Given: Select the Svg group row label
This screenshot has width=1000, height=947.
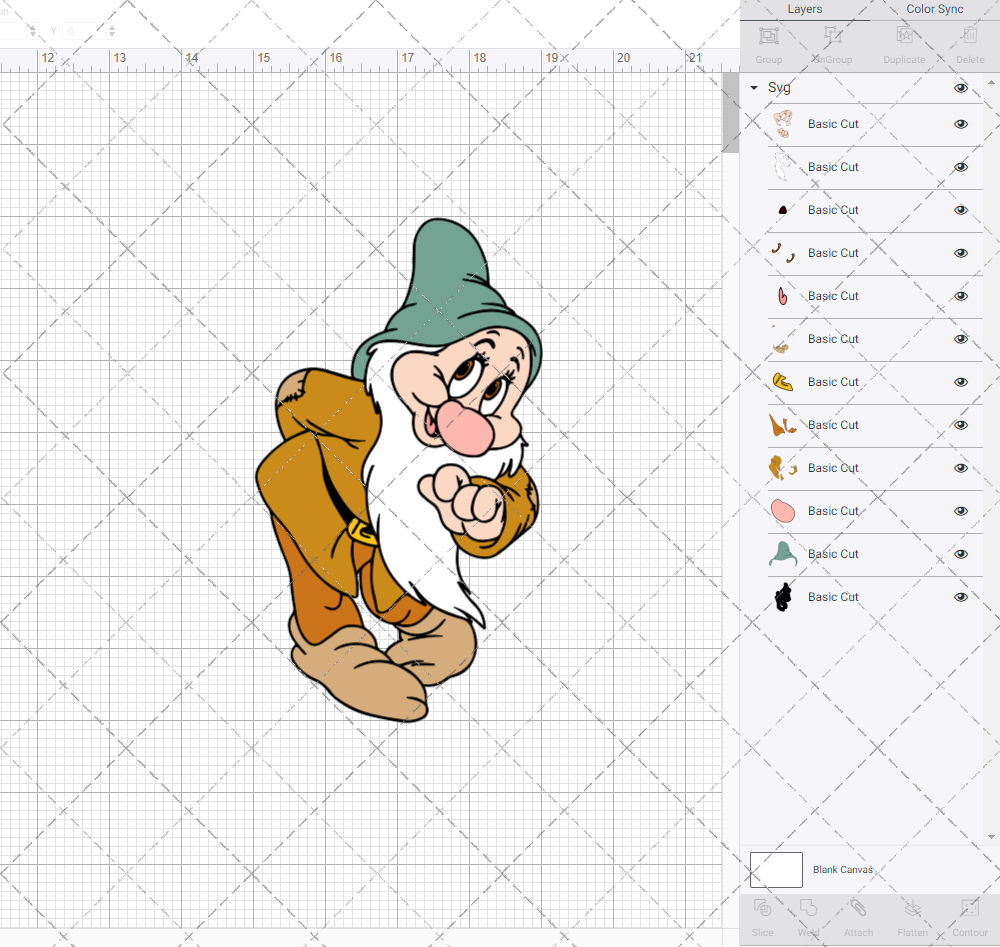Looking at the screenshot, I should click(x=779, y=88).
